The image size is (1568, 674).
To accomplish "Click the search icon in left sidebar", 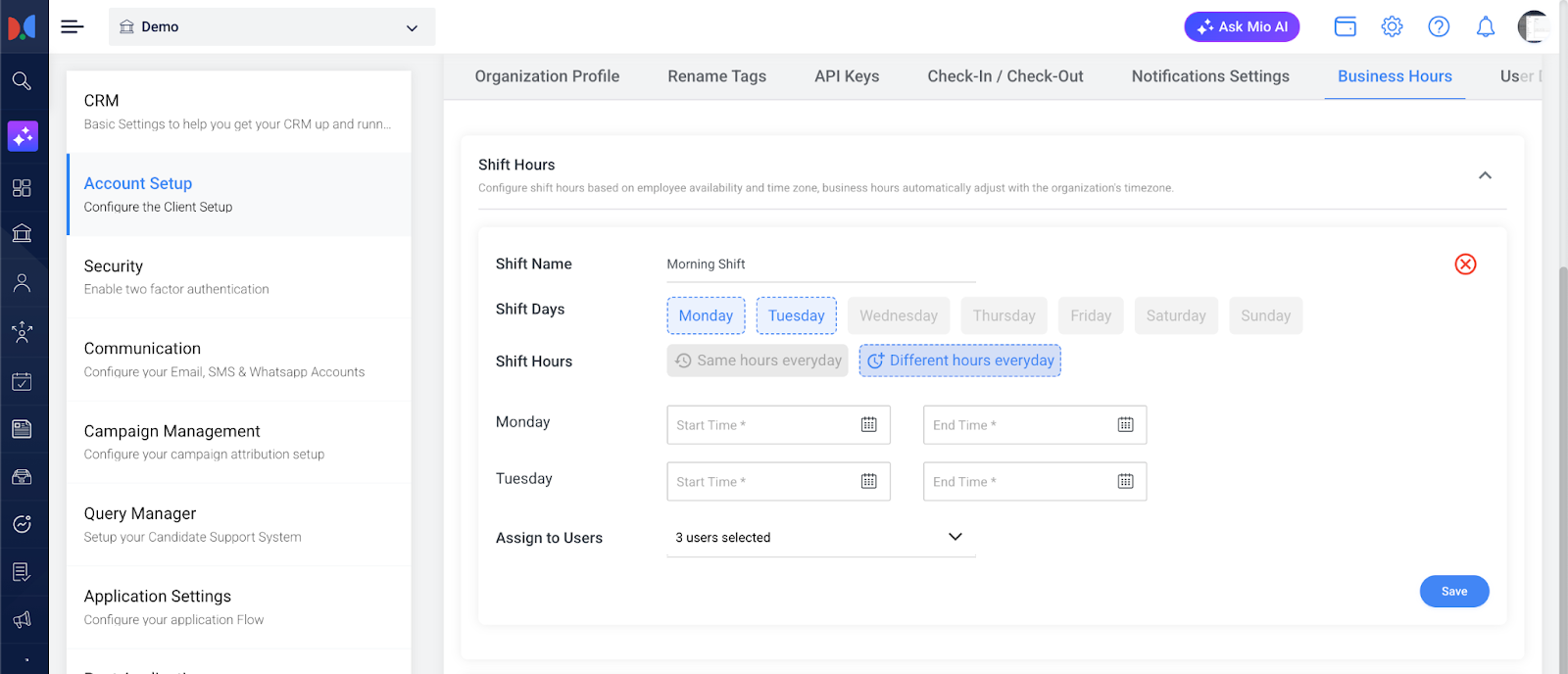I will 22,81.
